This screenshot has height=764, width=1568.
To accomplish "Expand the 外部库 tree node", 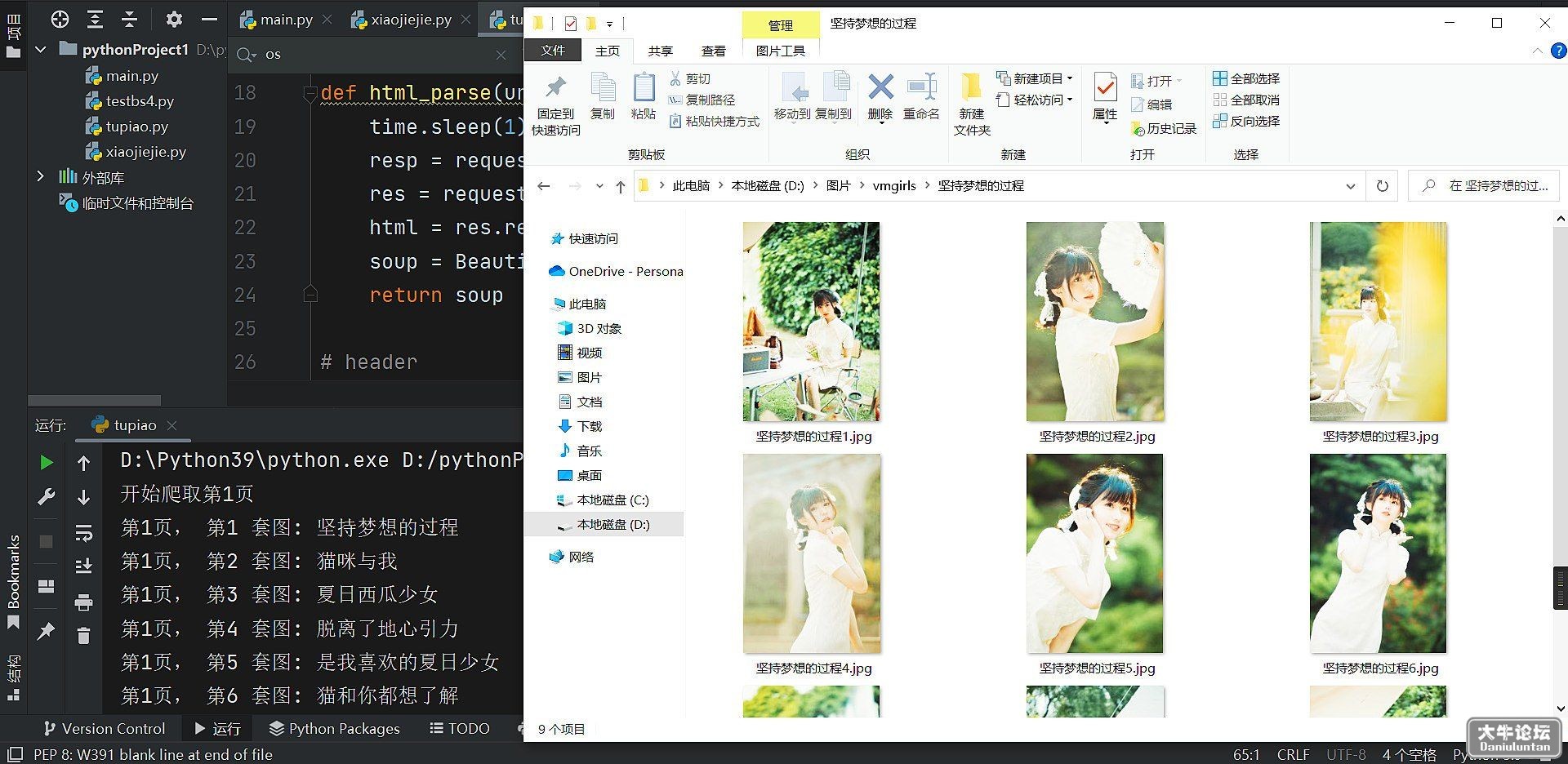I will 41,176.
